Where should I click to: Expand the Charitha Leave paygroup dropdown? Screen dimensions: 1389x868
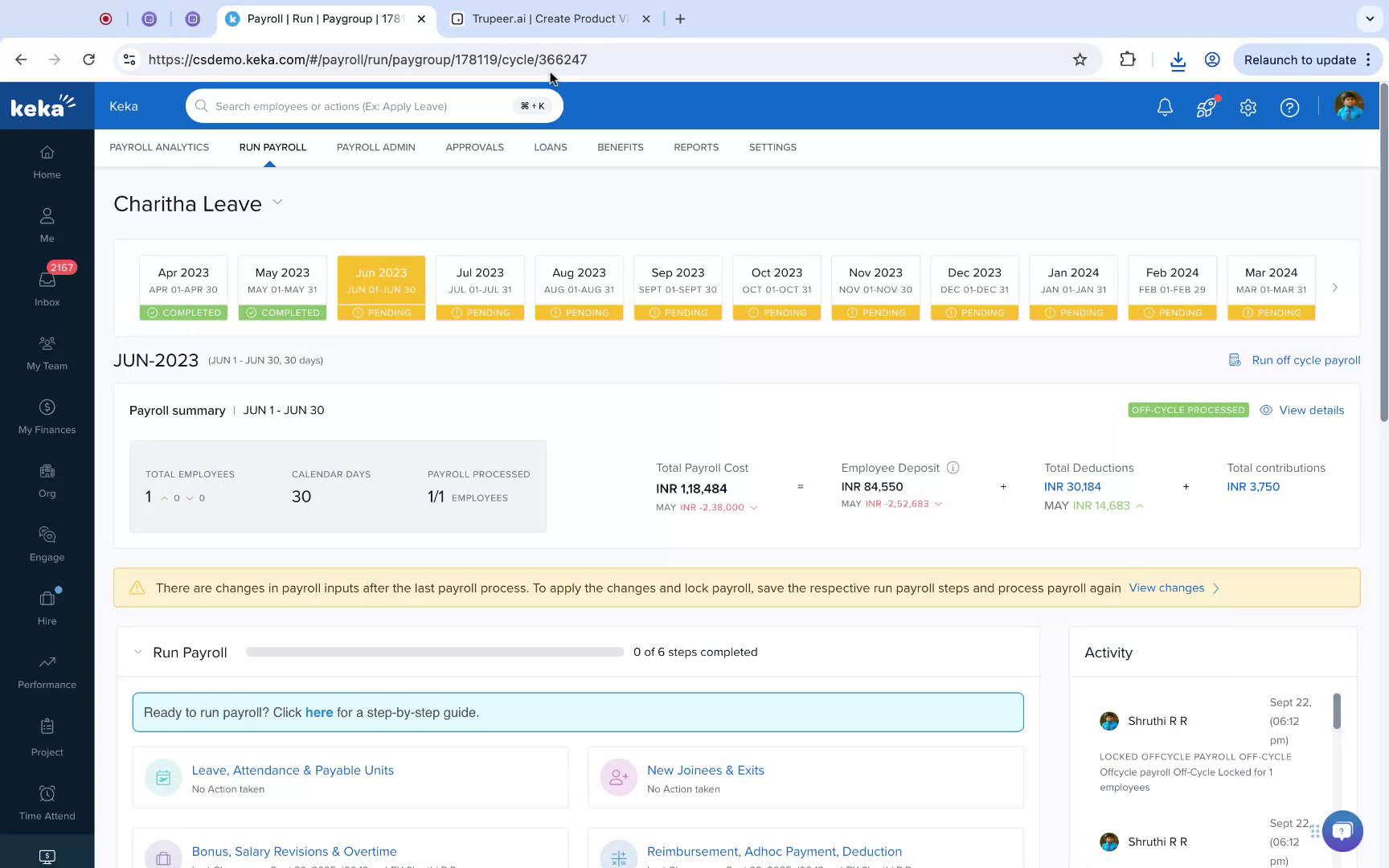click(x=277, y=203)
